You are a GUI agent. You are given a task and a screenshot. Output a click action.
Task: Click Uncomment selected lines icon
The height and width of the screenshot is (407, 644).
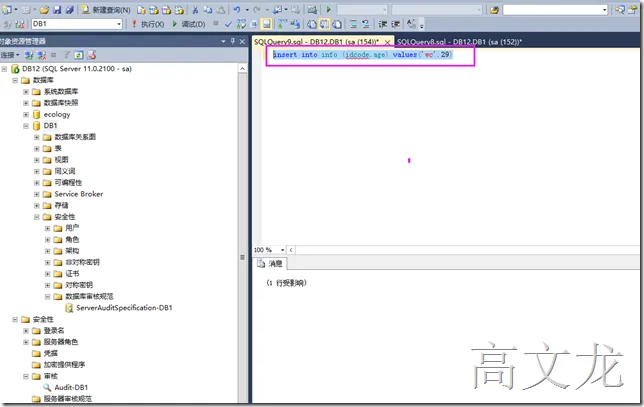(366, 24)
